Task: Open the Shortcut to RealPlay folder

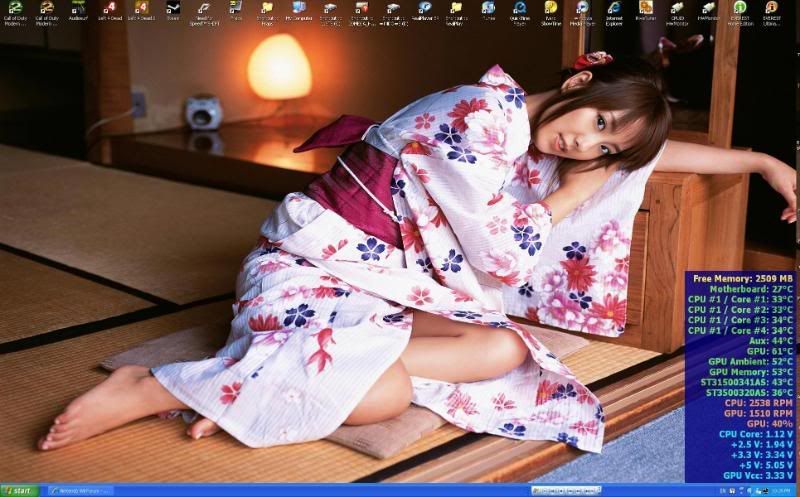Action: point(456,13)
